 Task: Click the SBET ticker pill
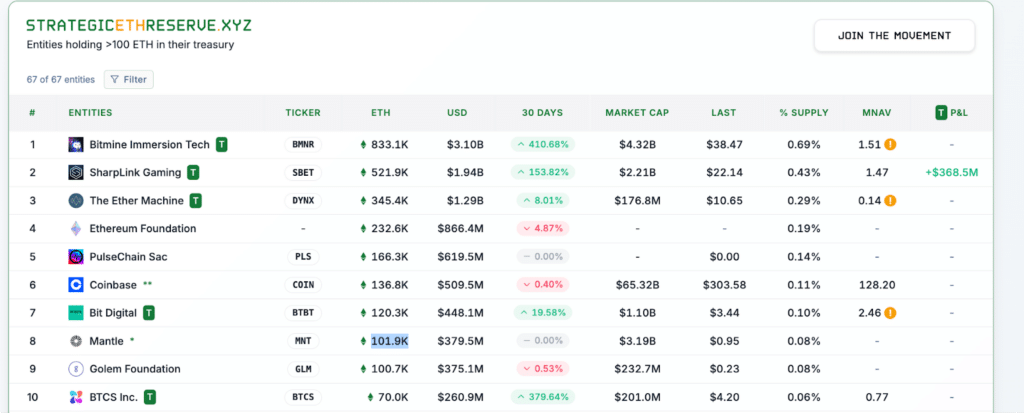[x=303, y=173]
